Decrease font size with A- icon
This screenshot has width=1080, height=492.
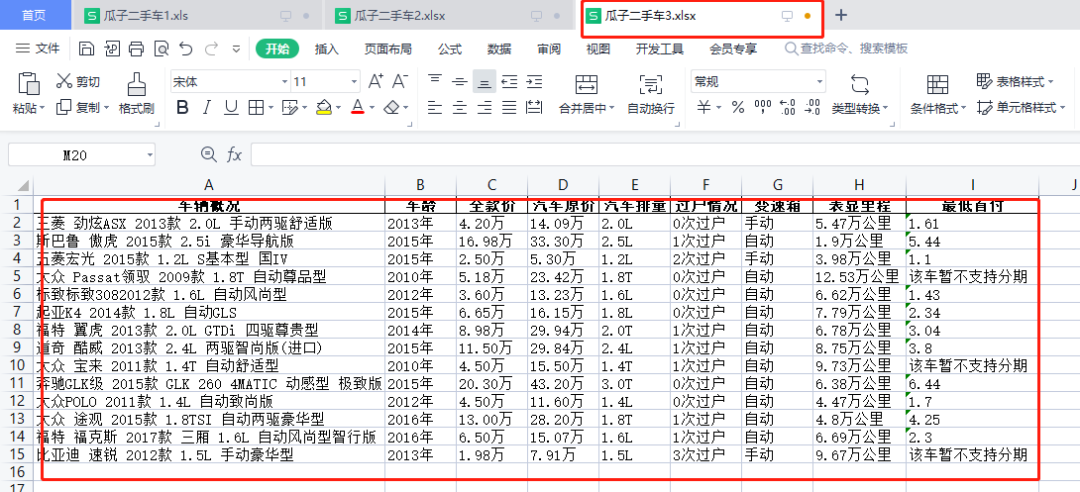point(399,81)
